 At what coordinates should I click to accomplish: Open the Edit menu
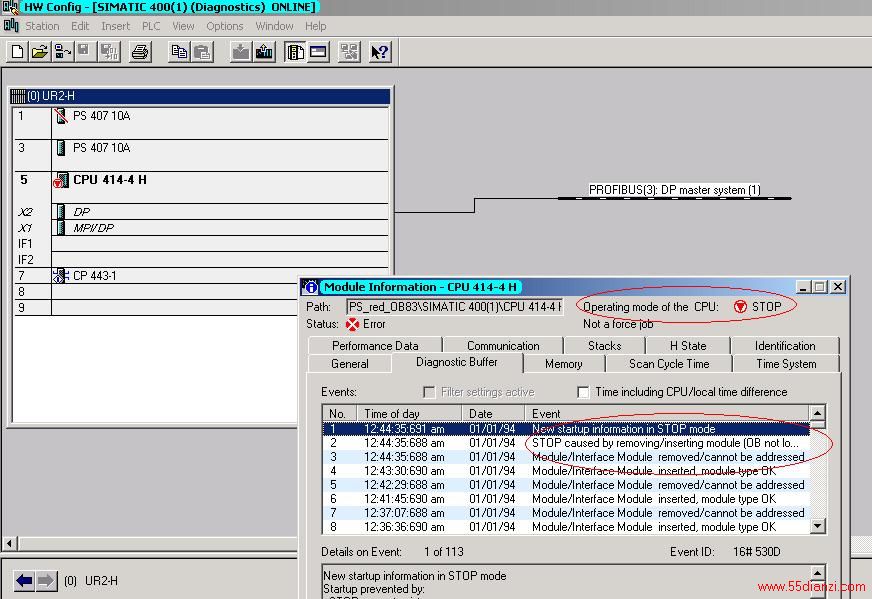[x=80, y=26]
